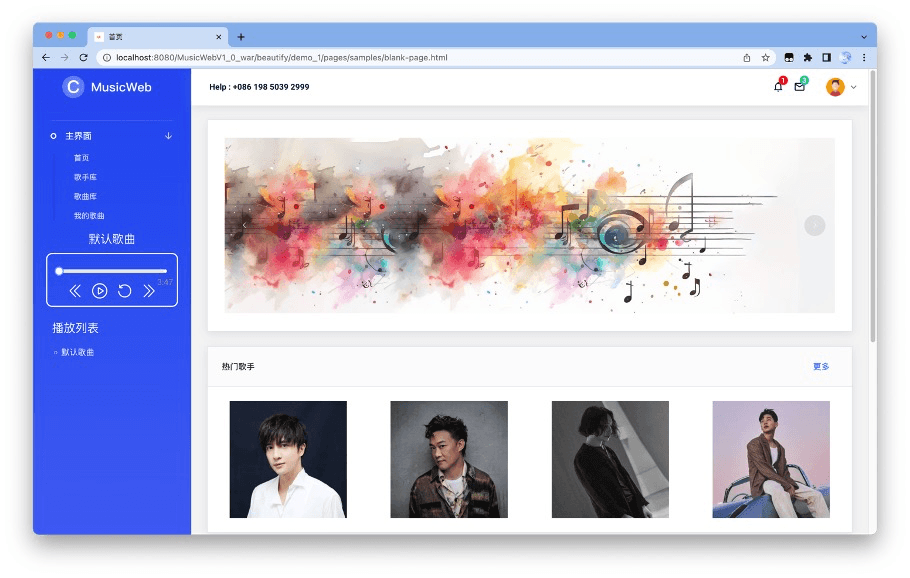Open the tab search dropdown arrow
The width and height of the screenshot is (910, 578).
click(864, 37)
